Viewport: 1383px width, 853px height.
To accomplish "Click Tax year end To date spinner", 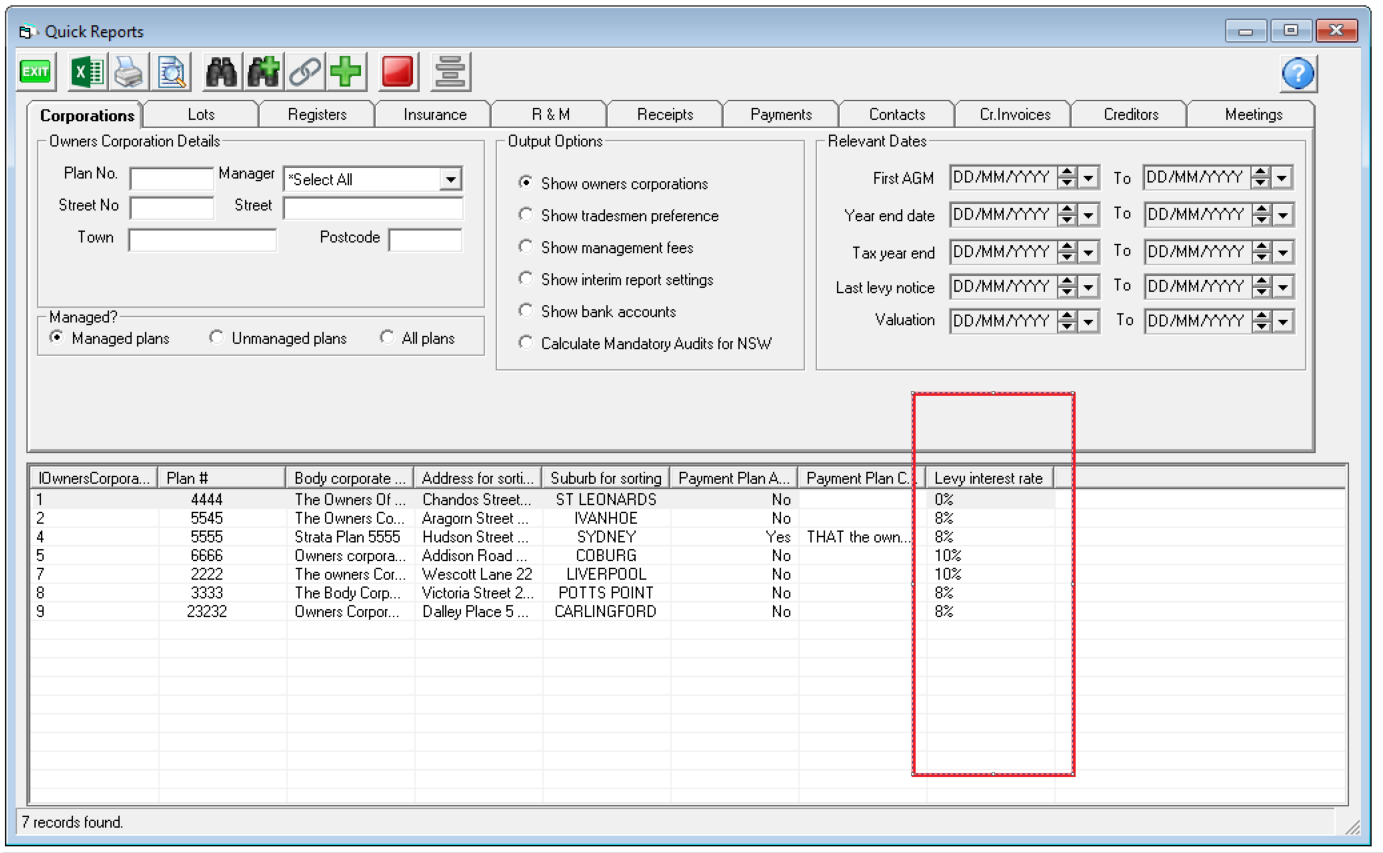I will 1261,251.
